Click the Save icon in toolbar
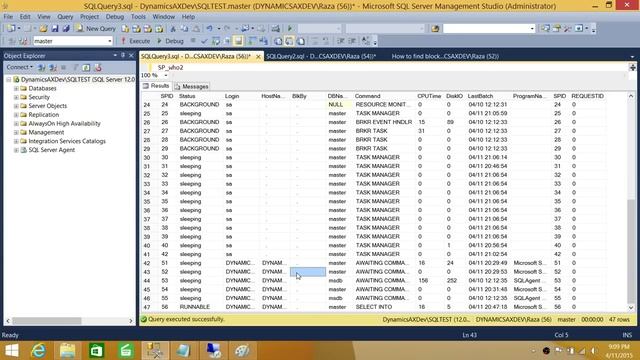This screenshot has width=640, height=360. (x=55, y=29)
